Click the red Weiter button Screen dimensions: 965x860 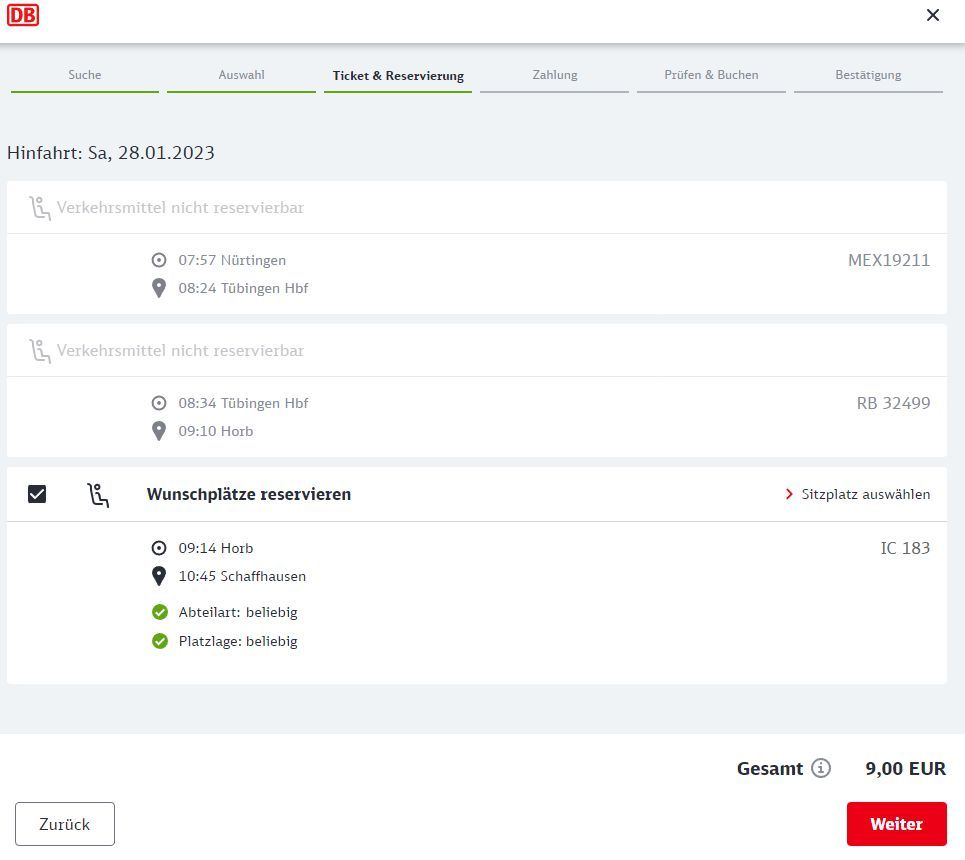click(x=897, y=824)
